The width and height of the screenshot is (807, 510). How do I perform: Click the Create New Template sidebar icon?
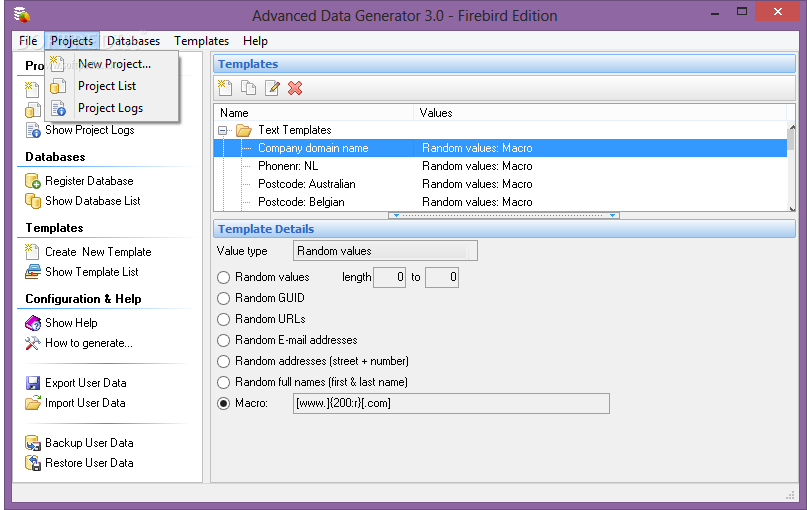tap(32, 252)
